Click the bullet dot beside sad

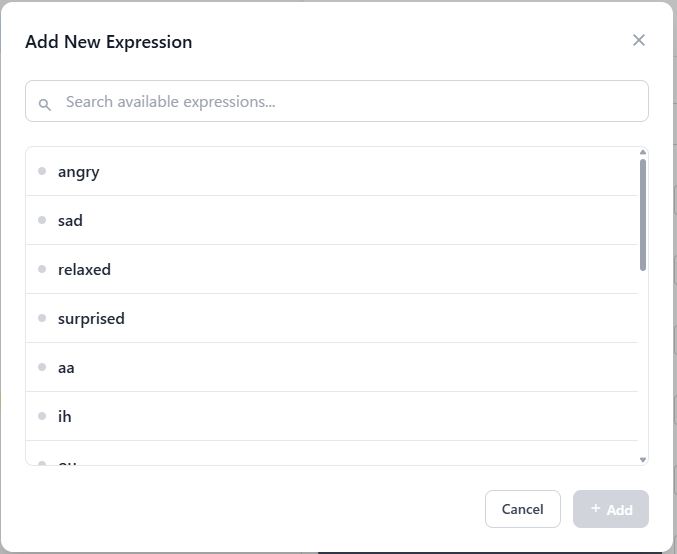(42, 220)
